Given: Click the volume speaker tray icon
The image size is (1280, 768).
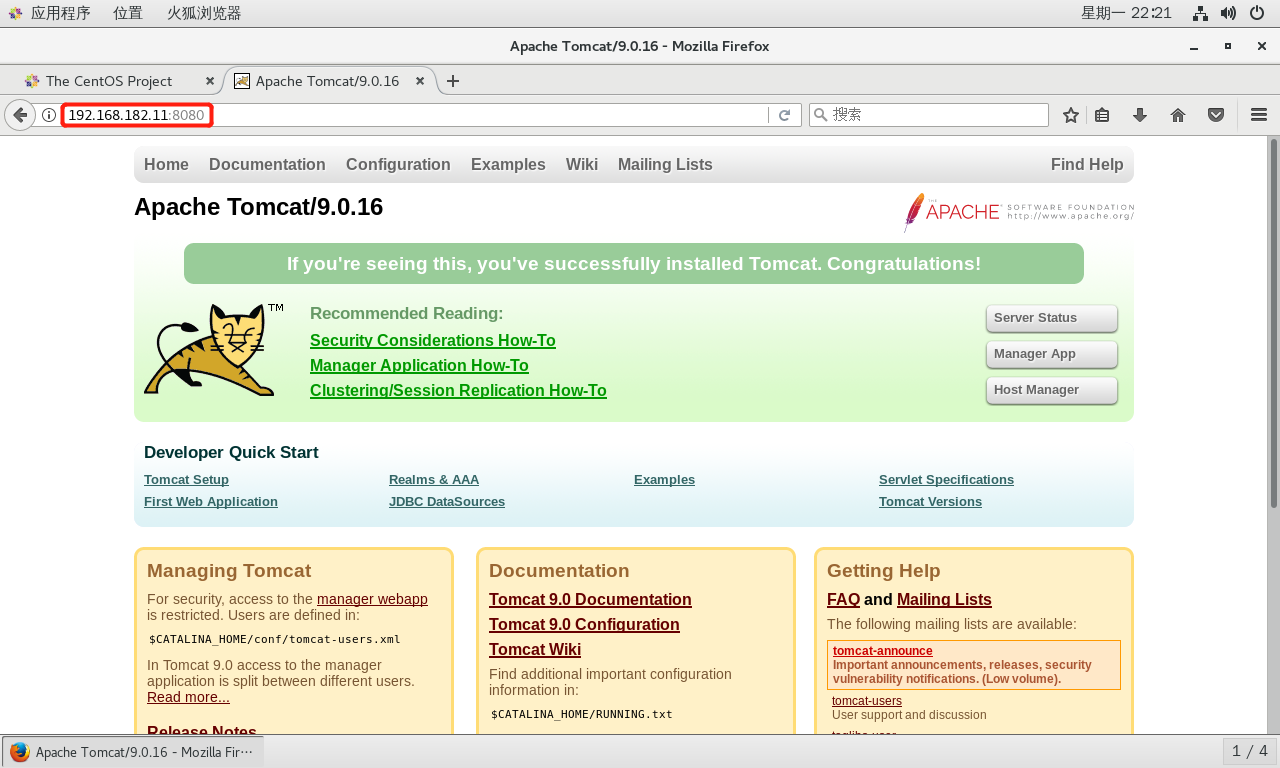Looking at the screenshot, I should [1228, 13].
